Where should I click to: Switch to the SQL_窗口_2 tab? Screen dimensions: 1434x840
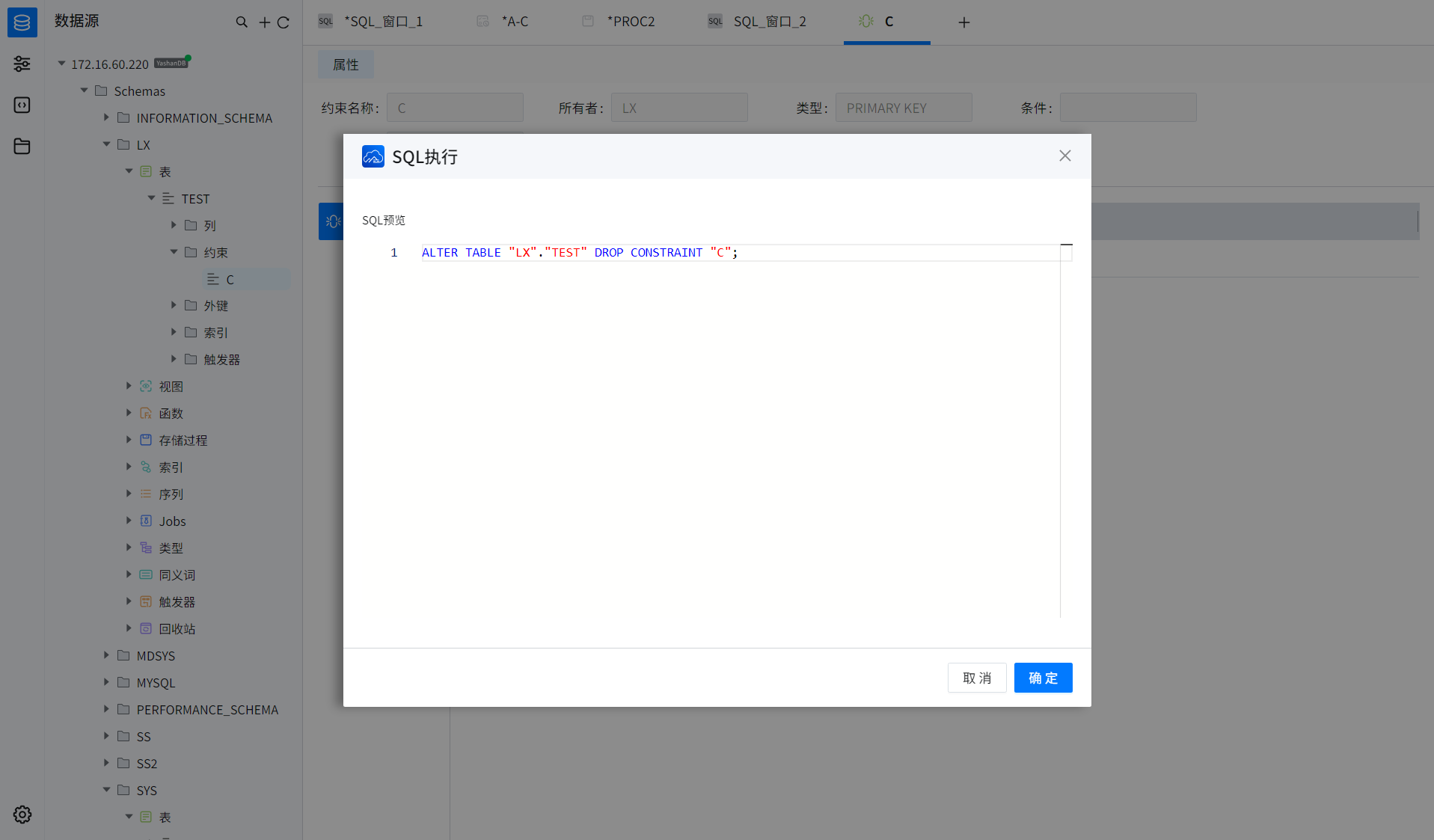(769, 22)
